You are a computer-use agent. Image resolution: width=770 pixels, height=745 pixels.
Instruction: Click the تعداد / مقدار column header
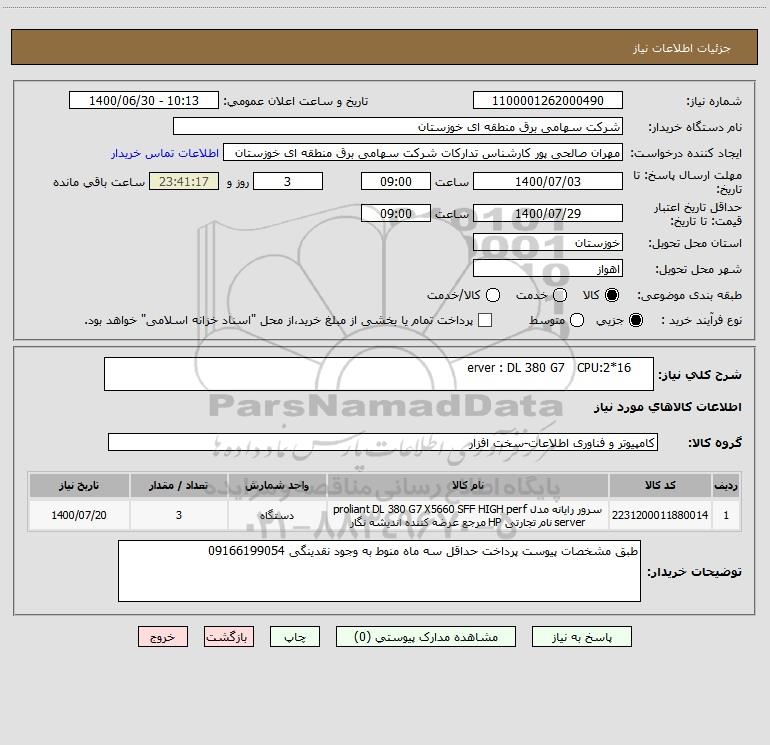point(179,486)
